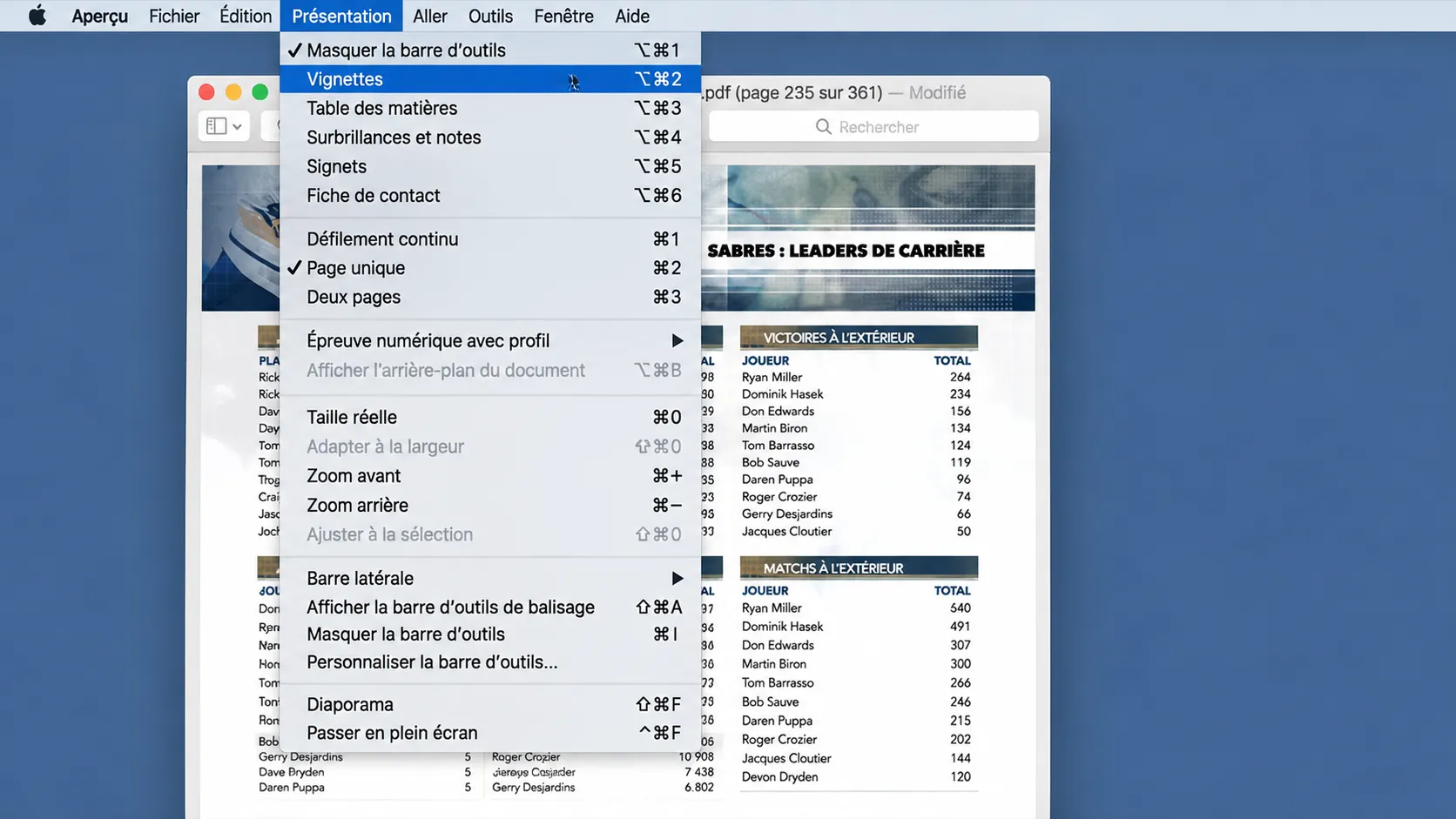Open the Fenêtre menu
1456x819 pixels.
click(563, 16)
